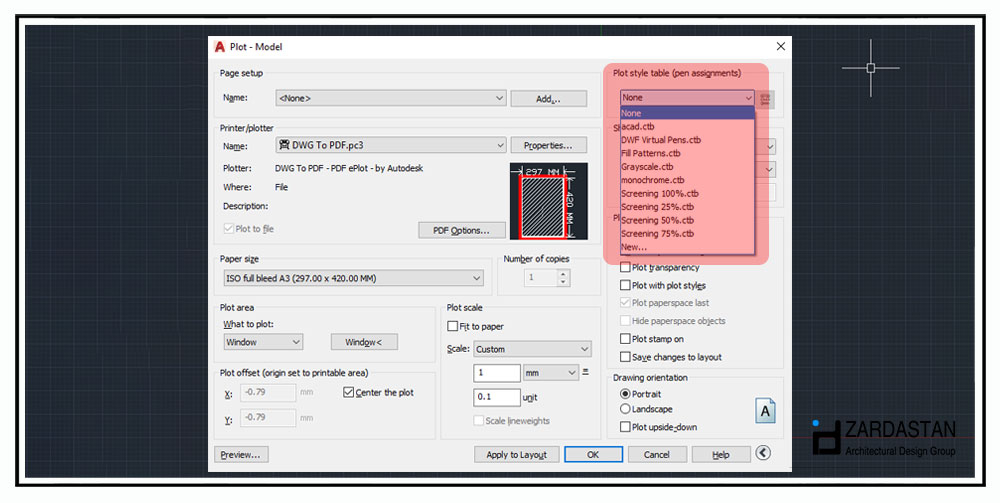Close the Plot dialog window
The width and height of the screenshot is (1000, 503).
point(780,47)
